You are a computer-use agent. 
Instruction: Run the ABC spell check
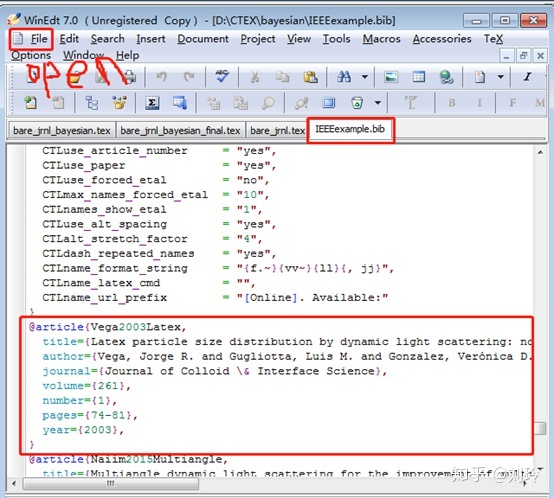tap(222, 76)
